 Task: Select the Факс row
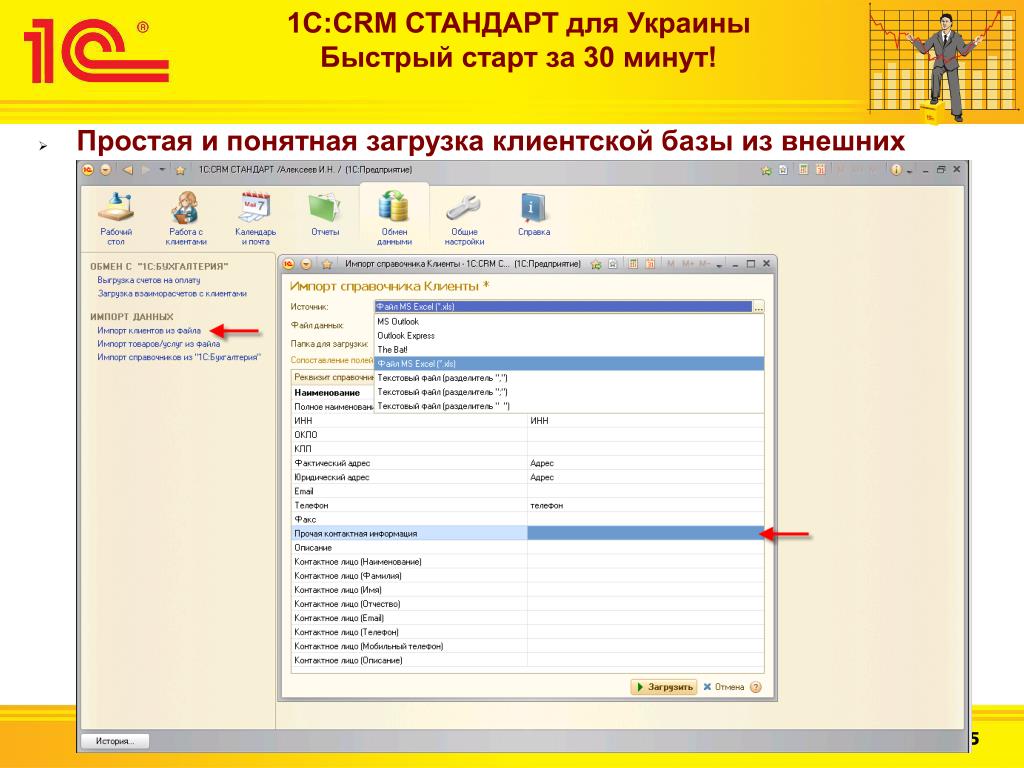527,520
